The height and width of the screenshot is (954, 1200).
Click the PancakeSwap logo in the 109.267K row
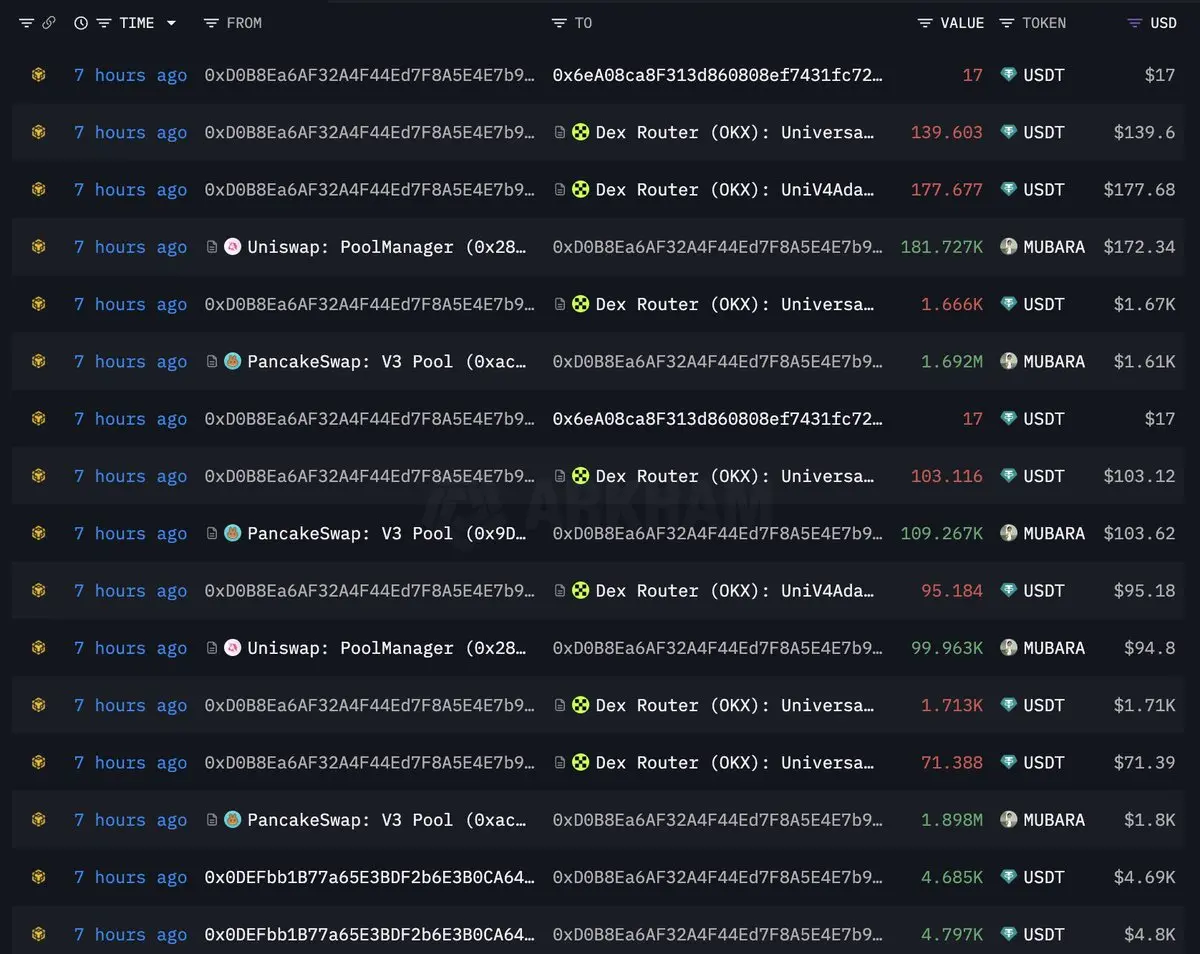pyautogui.click(x=232, y=533)
